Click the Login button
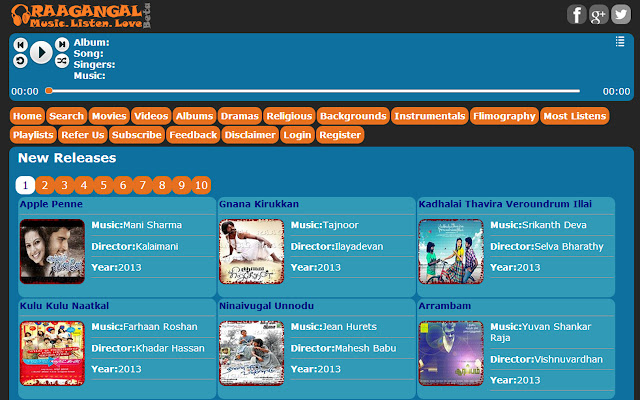The width and height of the screenshot is (640, 400). tap(297, 135)
